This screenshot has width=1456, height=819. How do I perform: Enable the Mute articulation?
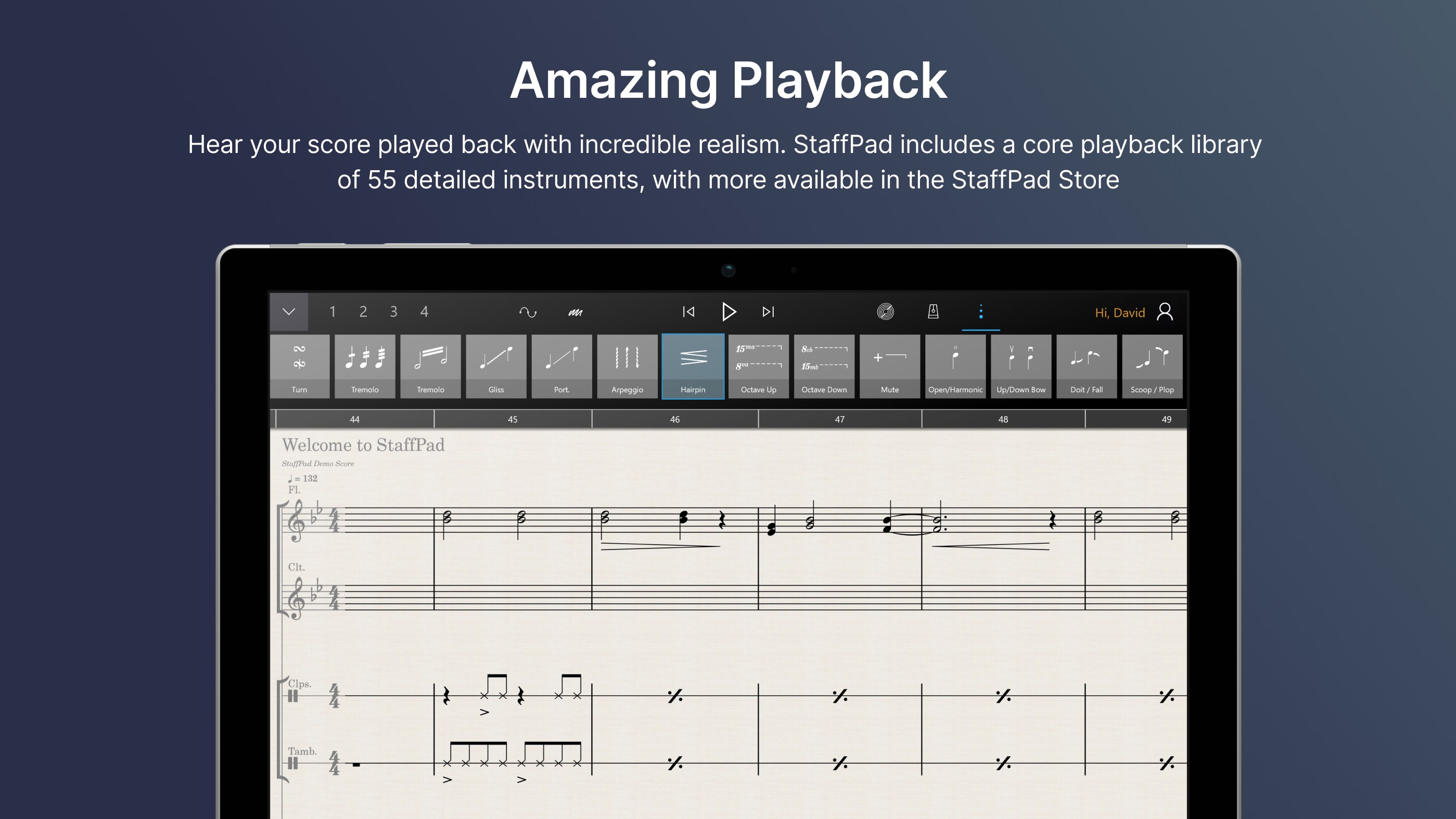click(890, 366)
